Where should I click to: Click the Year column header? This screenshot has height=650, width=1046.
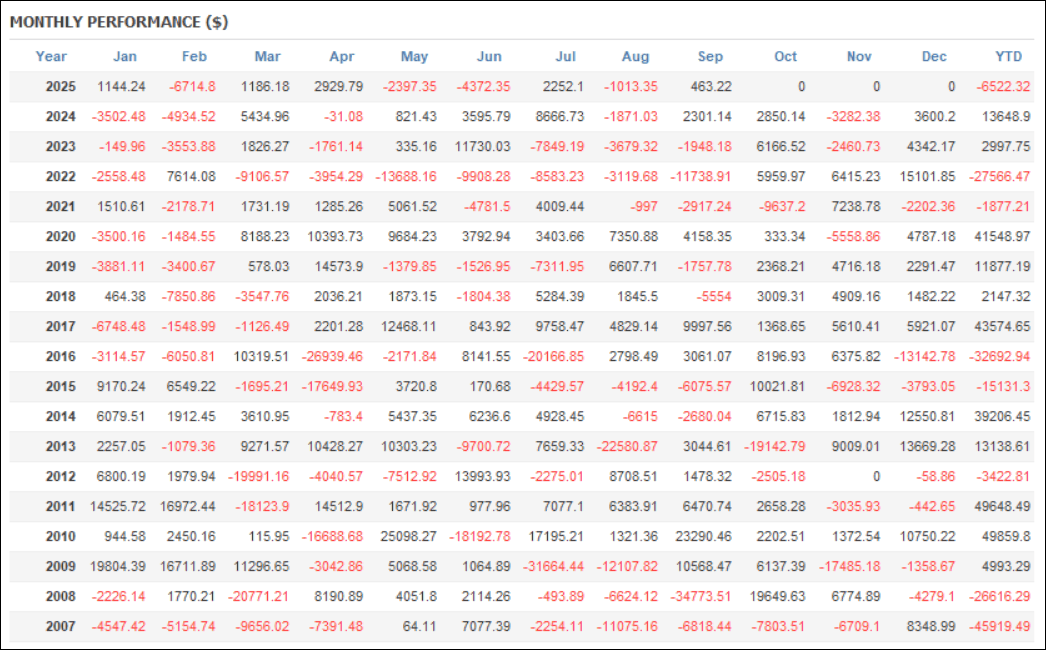point(51,57)
